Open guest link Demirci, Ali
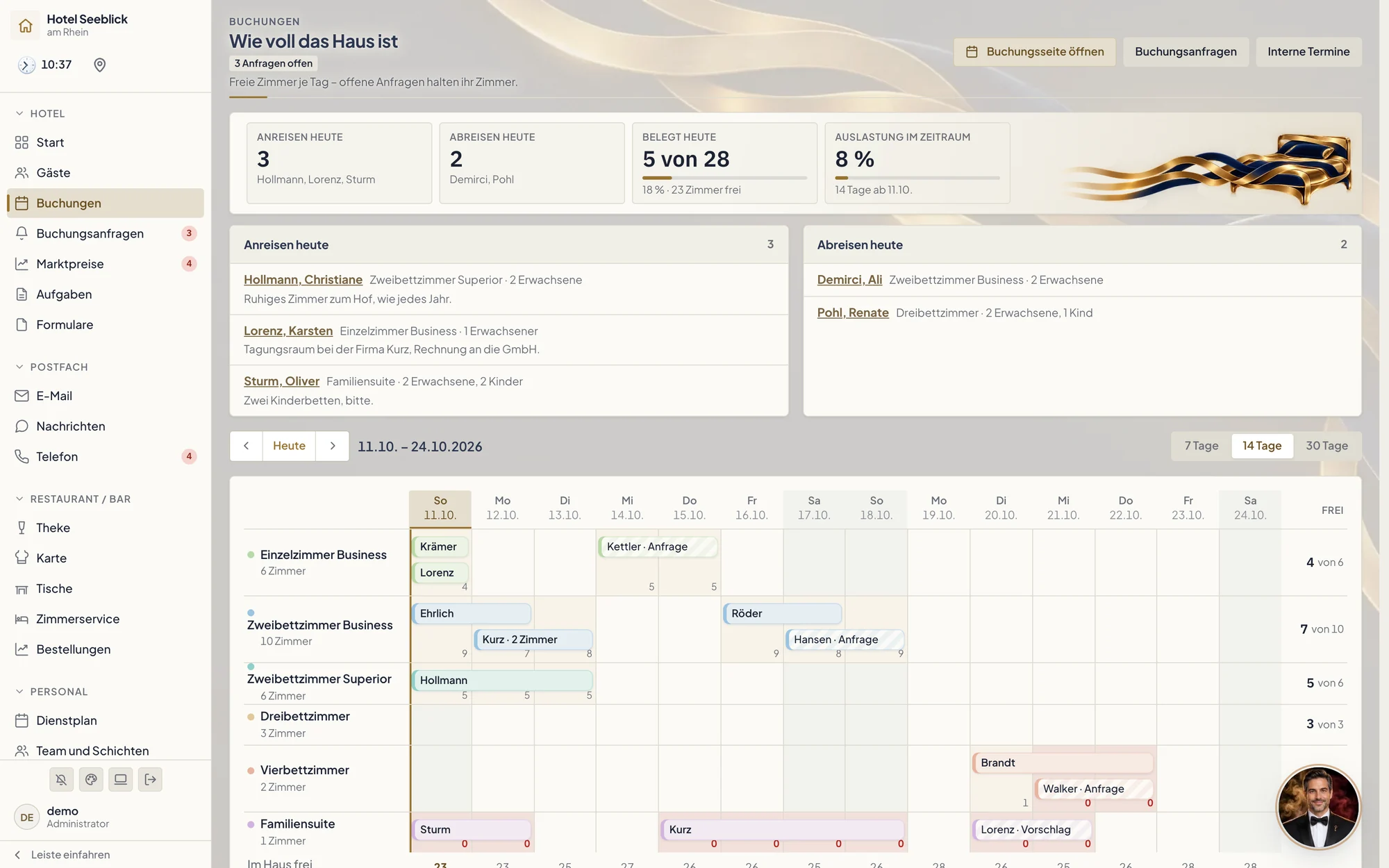 [x=849, y=280]
